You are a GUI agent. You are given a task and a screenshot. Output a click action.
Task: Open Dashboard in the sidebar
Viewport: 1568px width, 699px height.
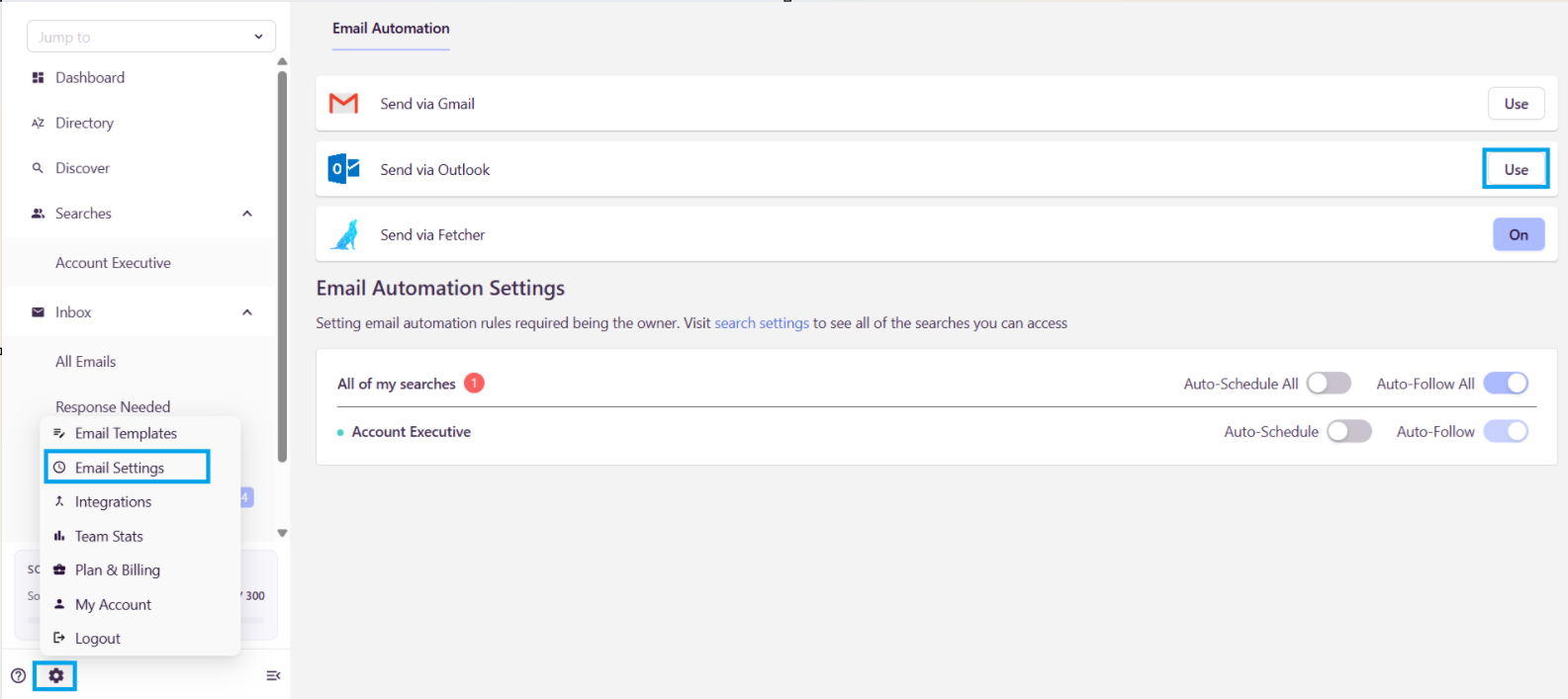click(x=90, y=77)
